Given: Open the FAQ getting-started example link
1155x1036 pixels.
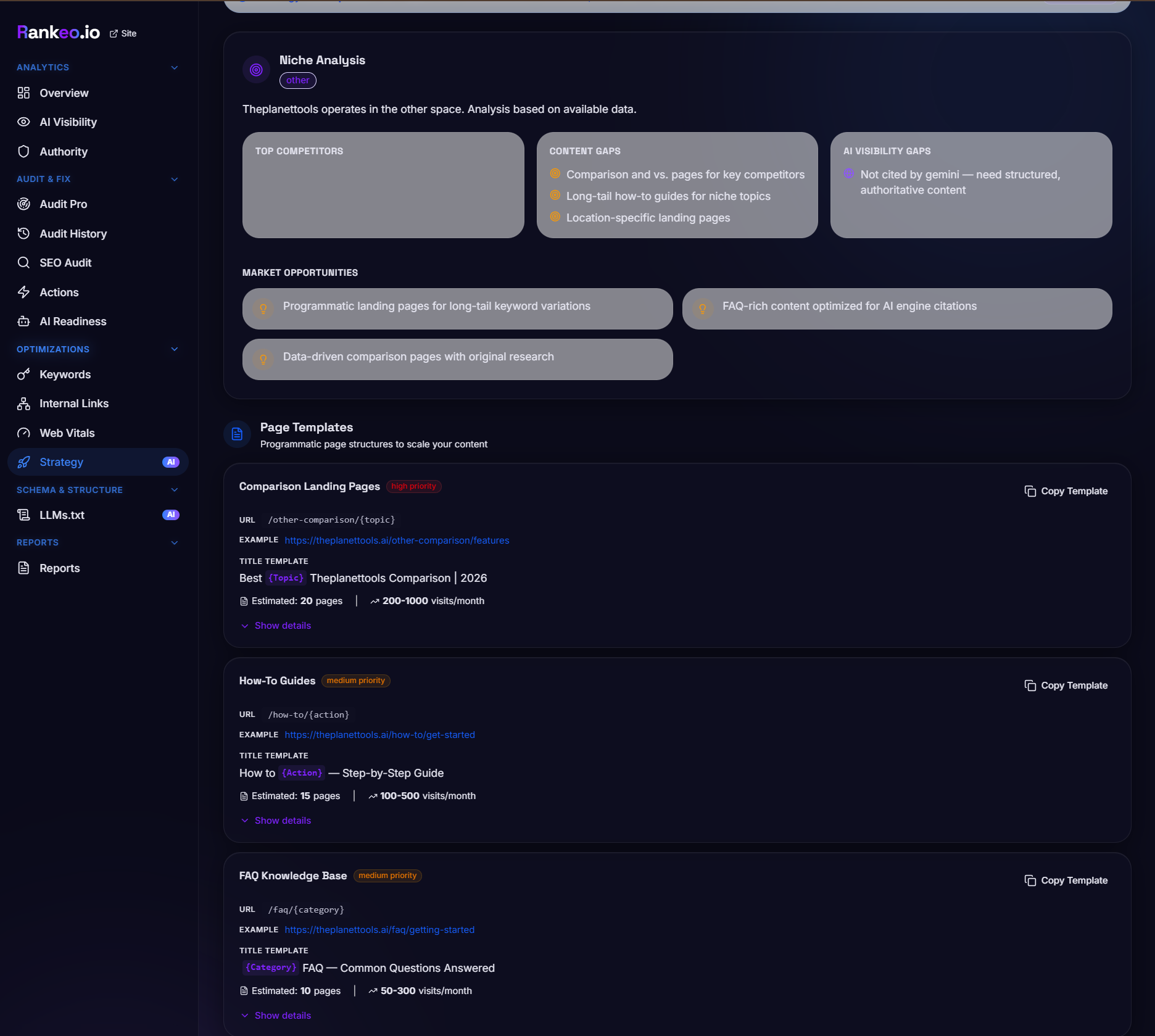Looking at the screenshot, I should [379, 929].
